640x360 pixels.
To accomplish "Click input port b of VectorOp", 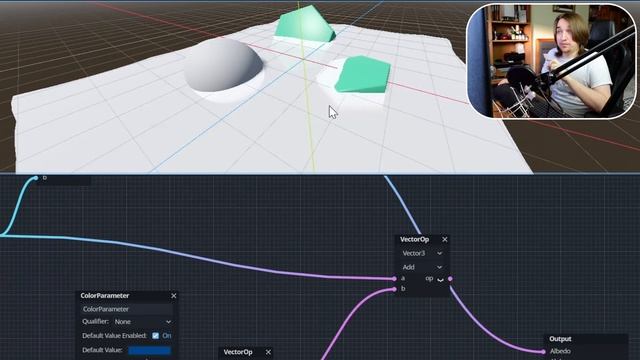I will (394, 289).
